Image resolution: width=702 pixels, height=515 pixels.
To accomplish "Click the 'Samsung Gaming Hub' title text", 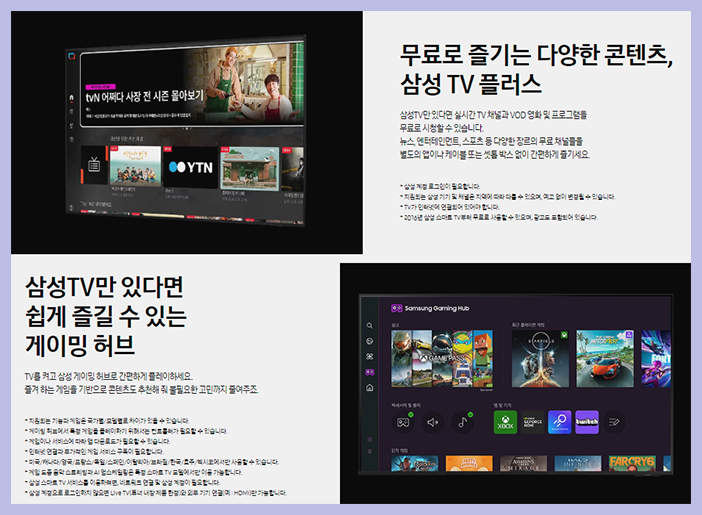I will tap(437, 308).
